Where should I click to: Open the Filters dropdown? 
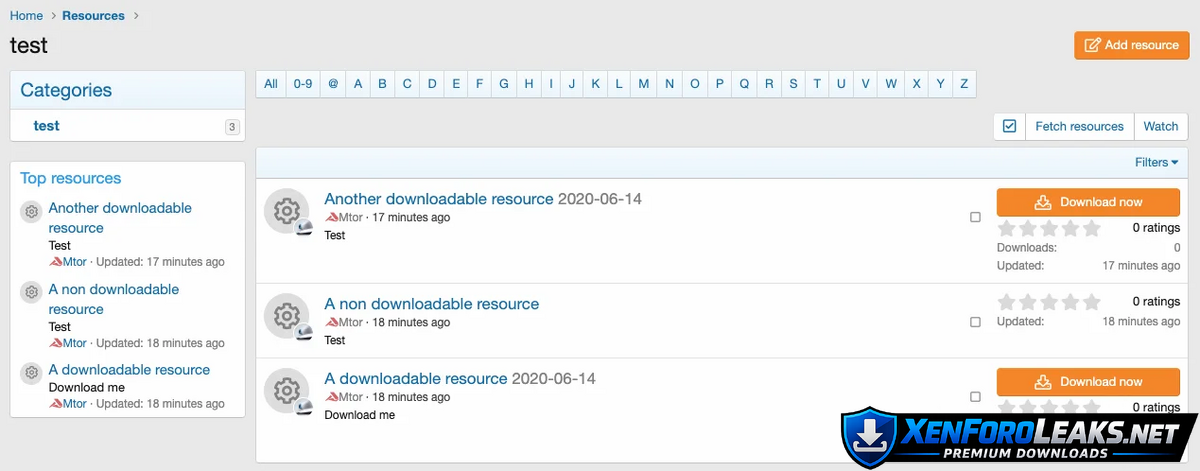coord(1156,162)
